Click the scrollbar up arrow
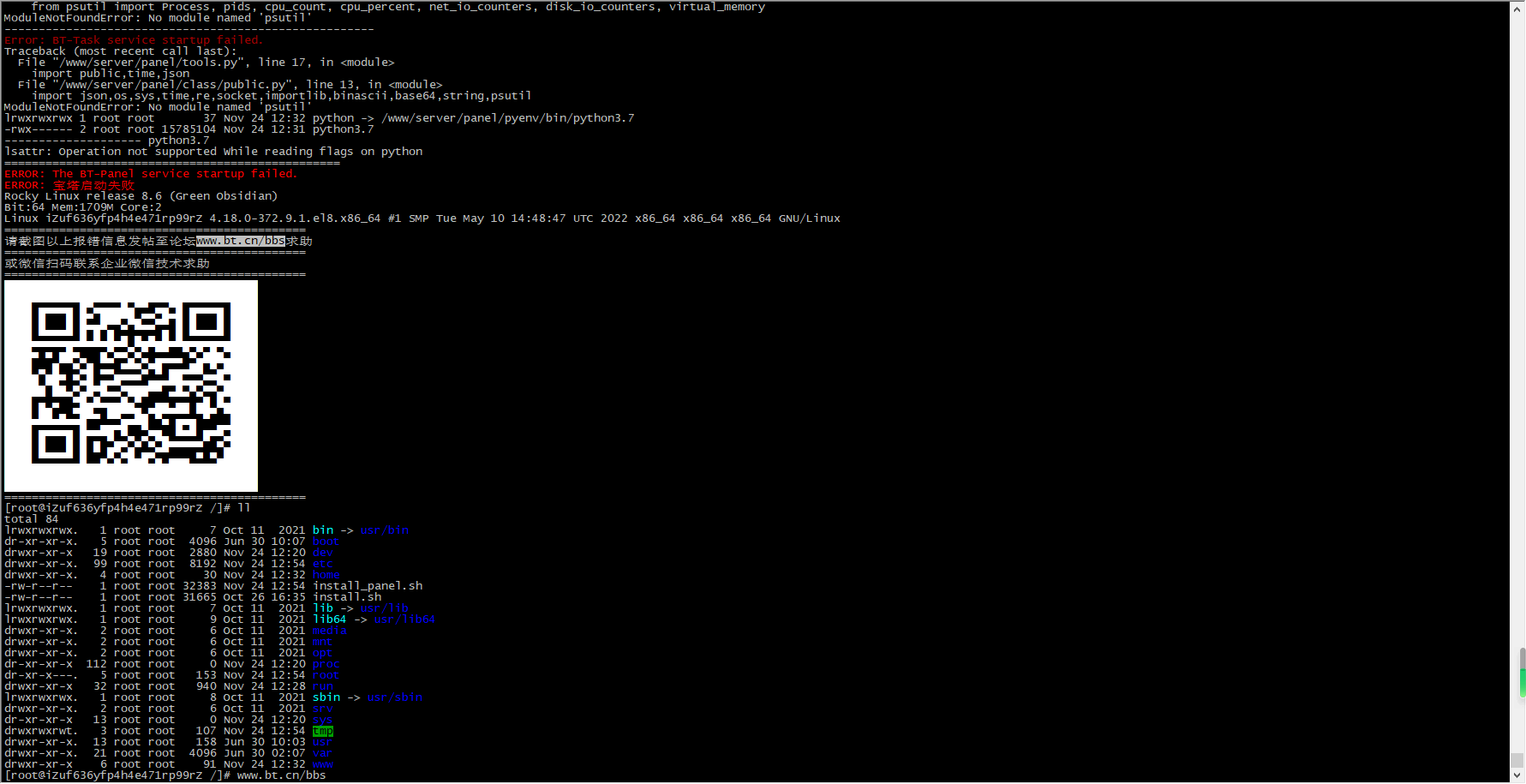The image size is (1526, 784). coord(1517,7)
